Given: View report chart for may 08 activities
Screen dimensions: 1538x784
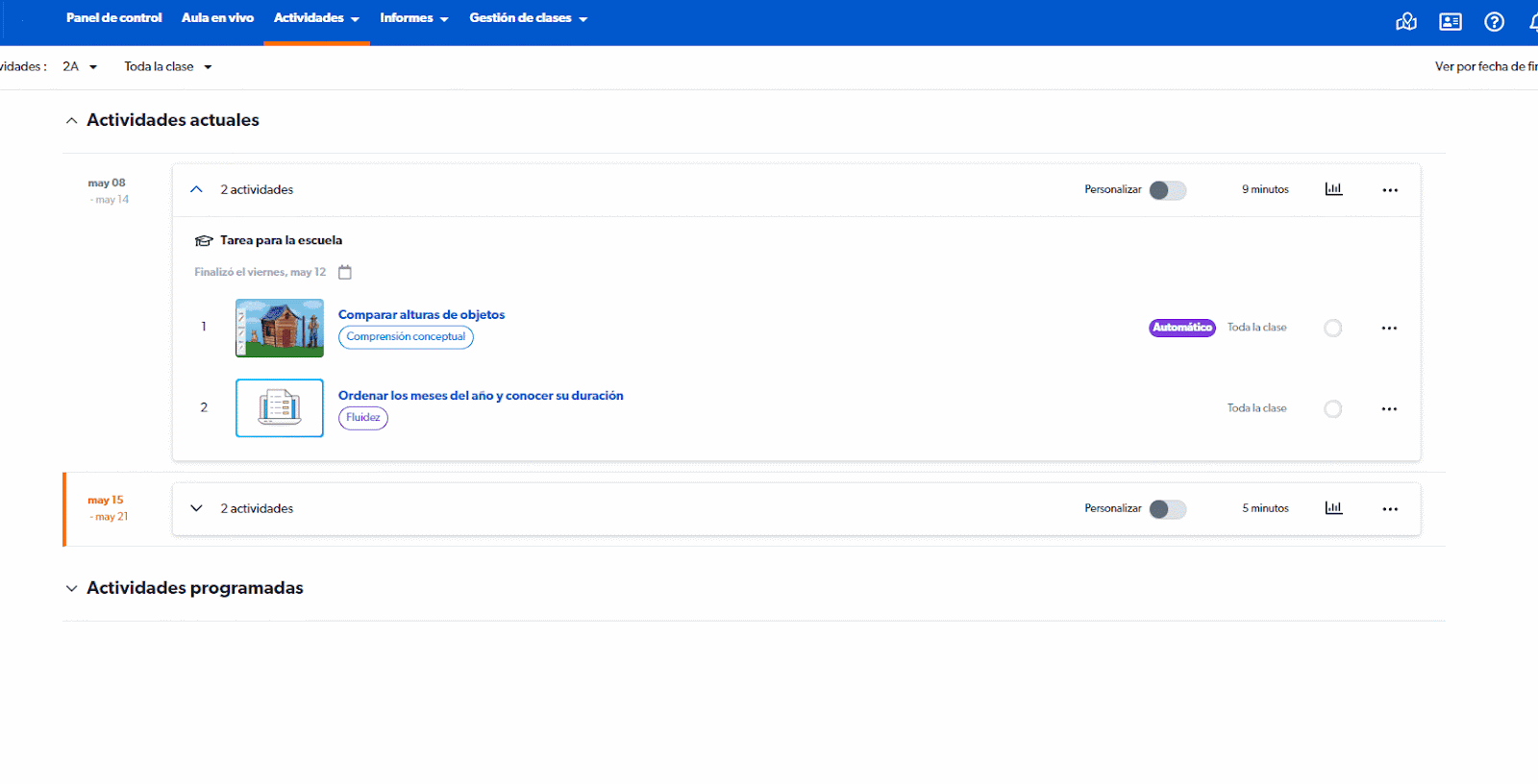Looking at the screenshot, I should [x=1333, y=189].
